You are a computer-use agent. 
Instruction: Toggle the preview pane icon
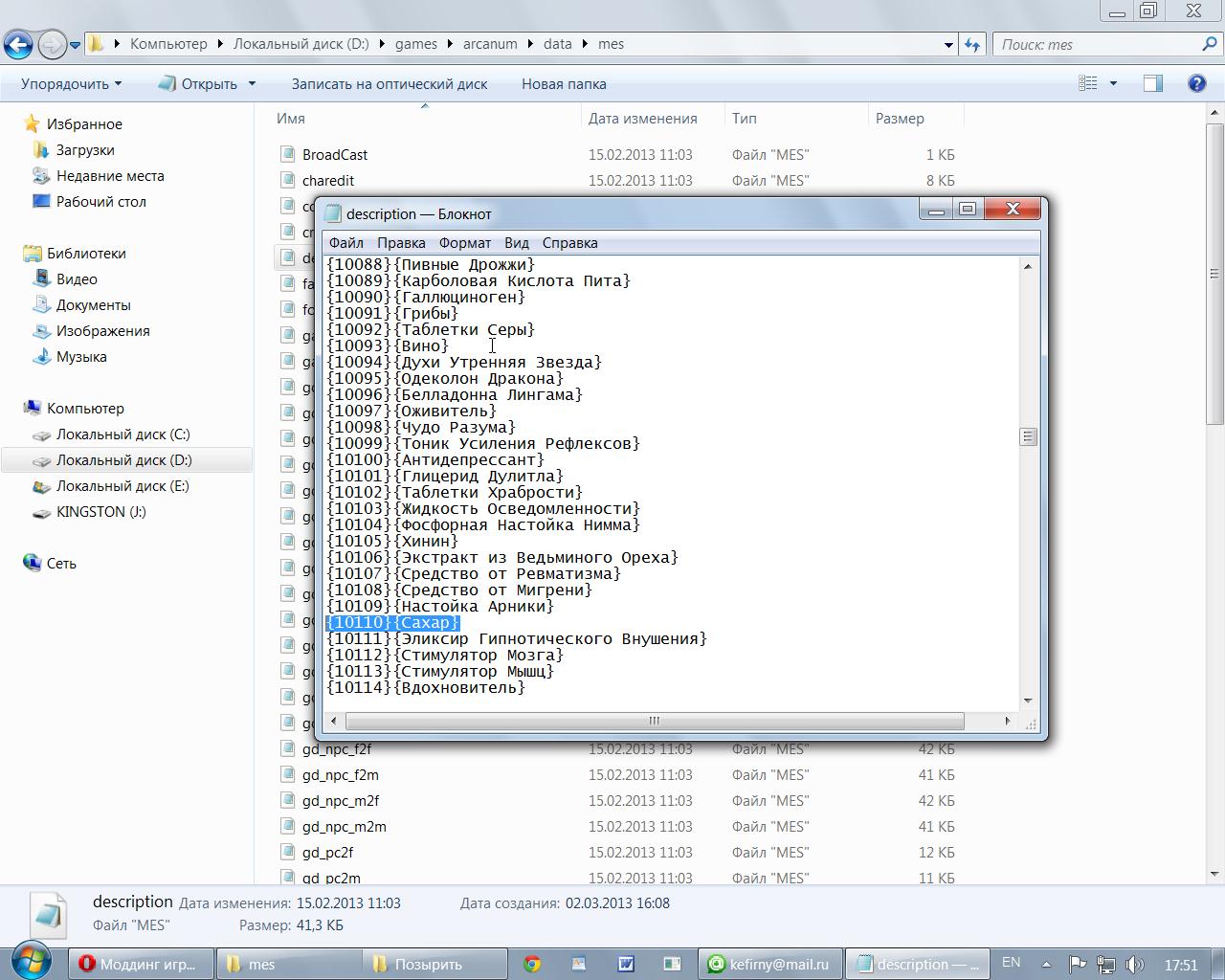[x=1153, y=84]
